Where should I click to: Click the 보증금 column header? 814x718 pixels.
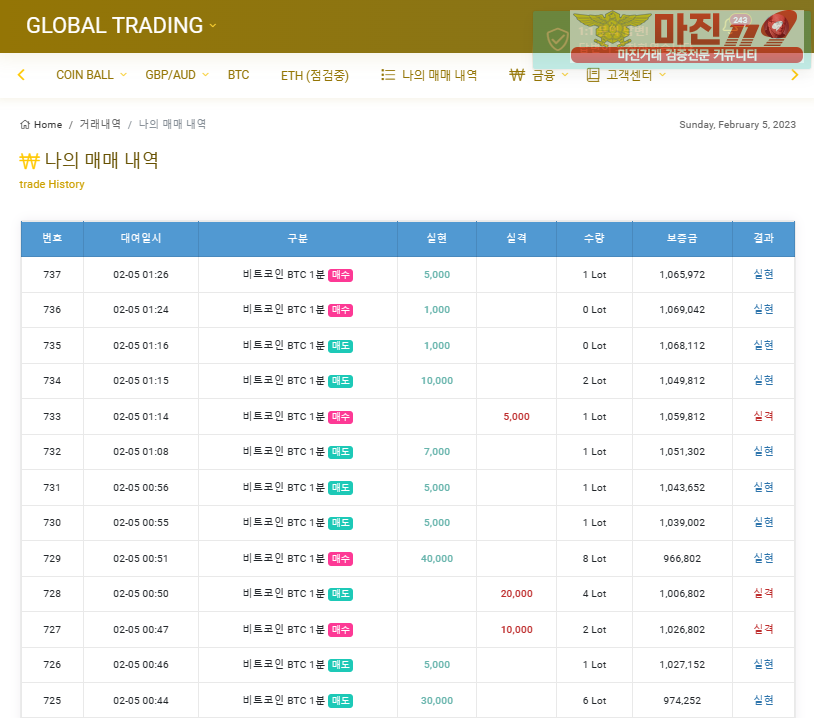[682, 239]
